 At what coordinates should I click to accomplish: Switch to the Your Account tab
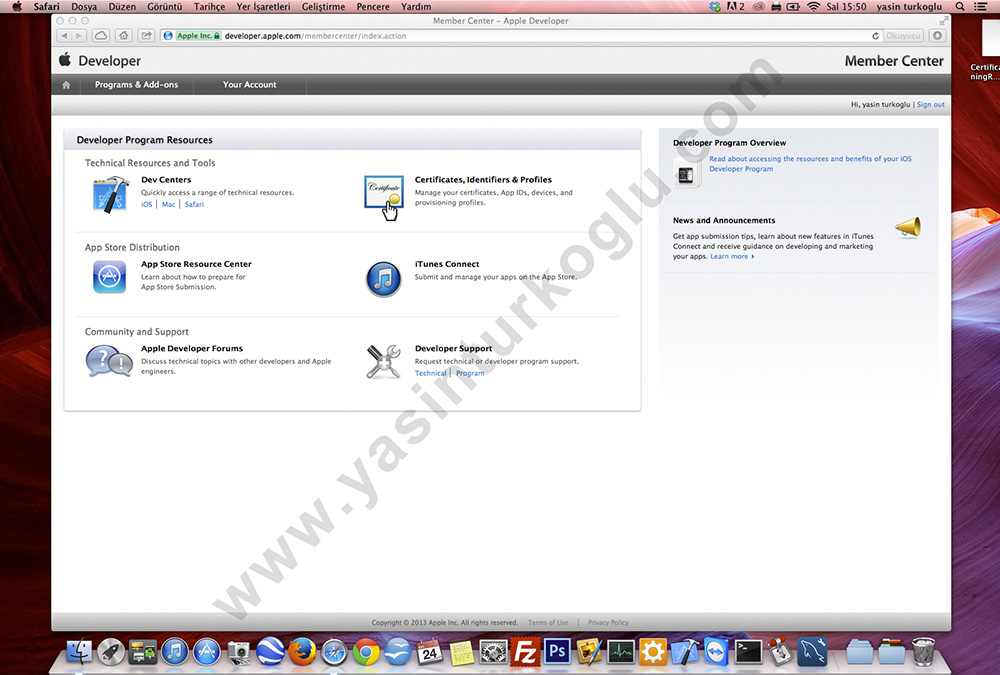pyautogui.click(x=249, y=84)
